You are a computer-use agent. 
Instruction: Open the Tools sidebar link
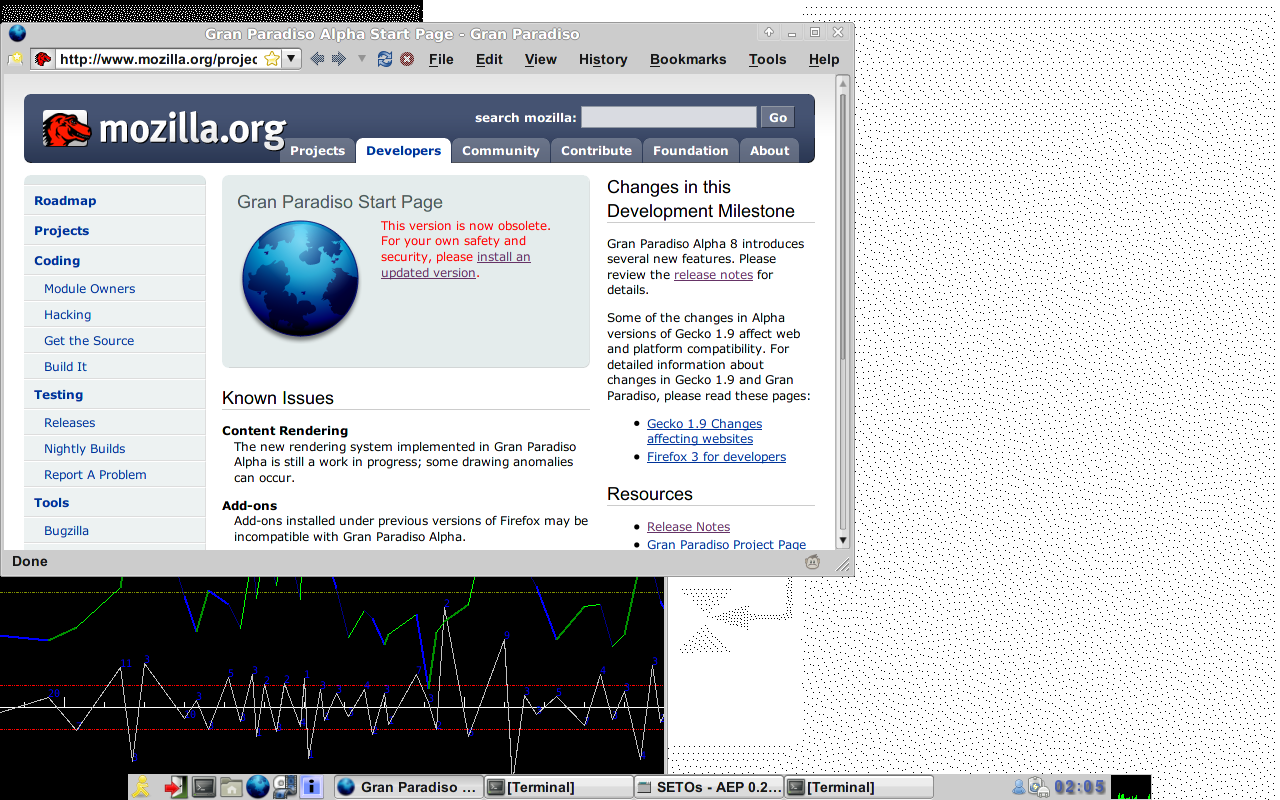point(51,503)
